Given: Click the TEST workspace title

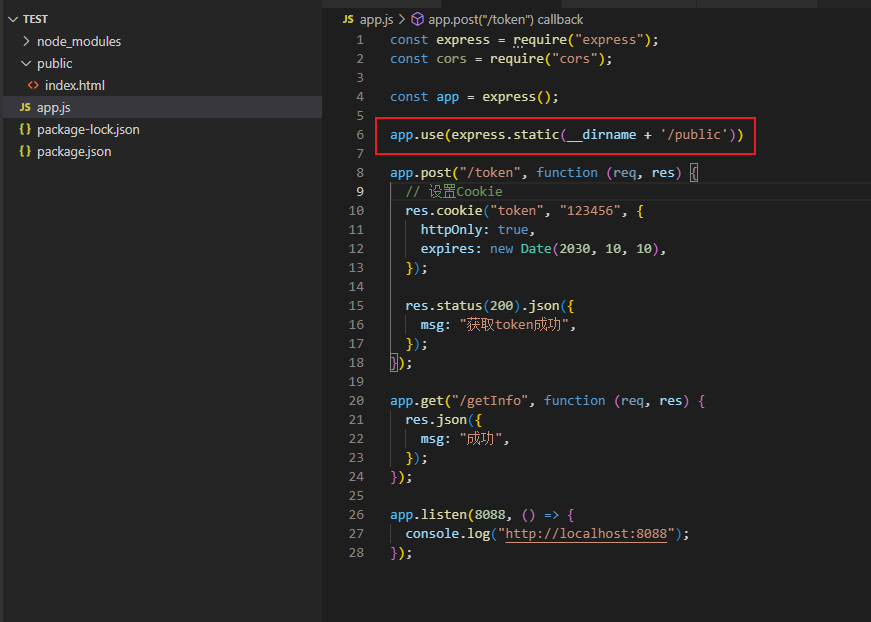Looking at the screenshot, I should pos(35,19).
